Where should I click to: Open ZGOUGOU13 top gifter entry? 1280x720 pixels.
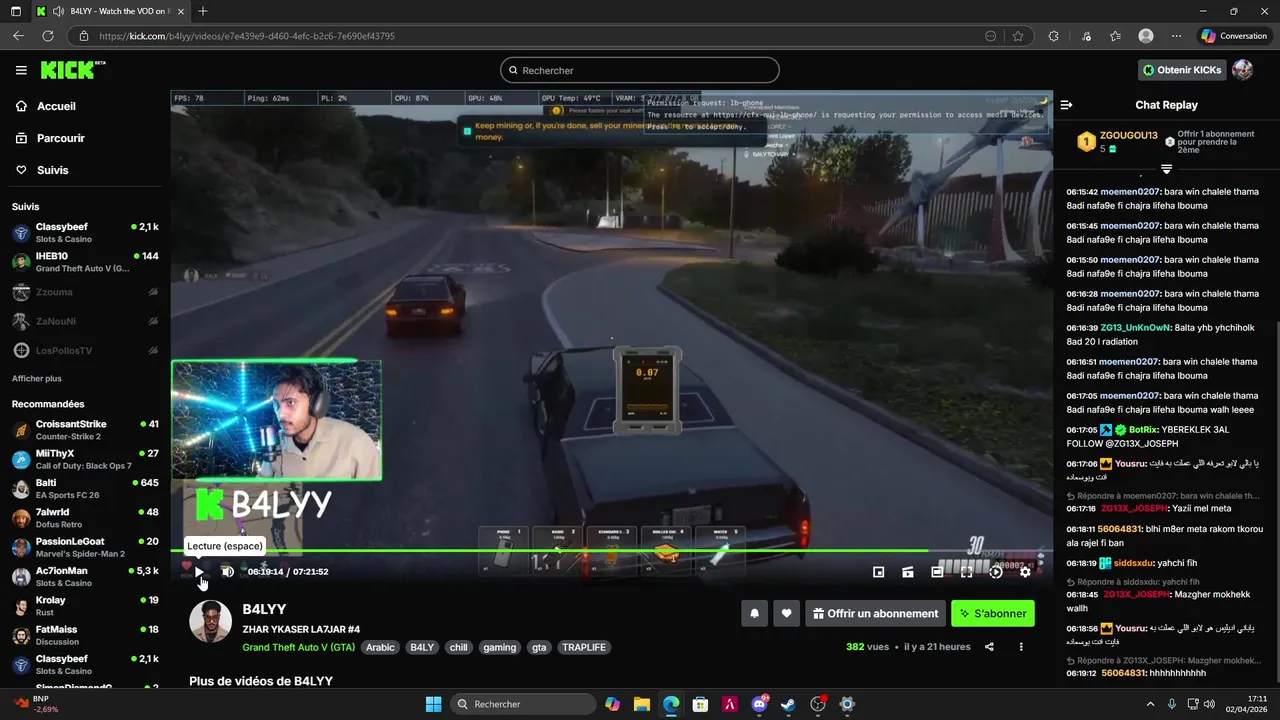point(1118,141)
